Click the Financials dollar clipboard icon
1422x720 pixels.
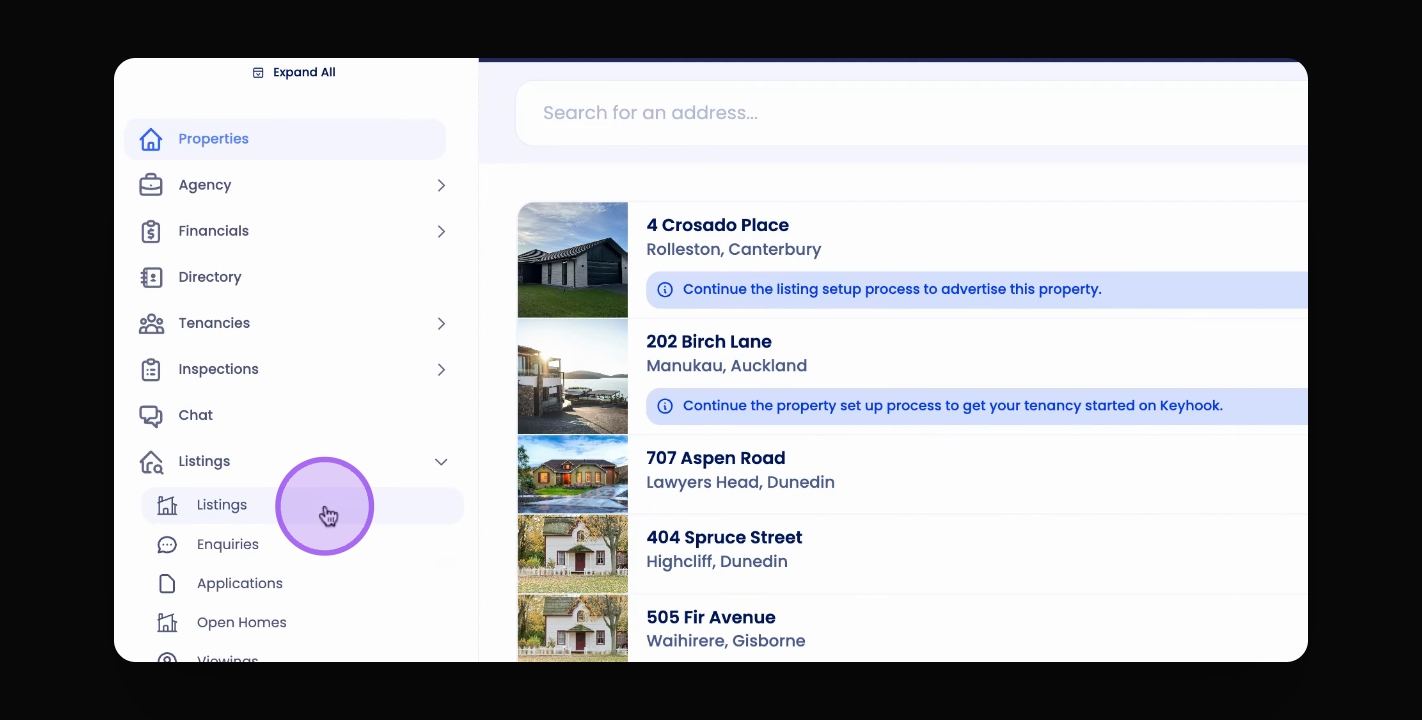click(x=151, y=231)
